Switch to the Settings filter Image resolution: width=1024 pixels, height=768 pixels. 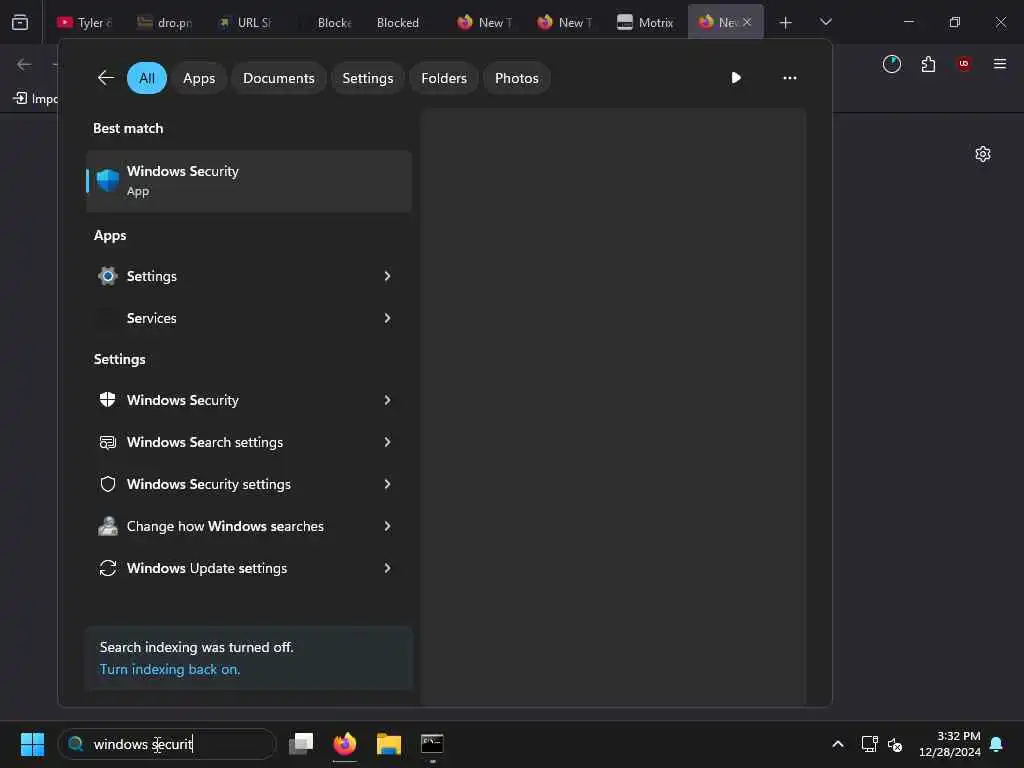pyautogui.click(x=368, y=78)
